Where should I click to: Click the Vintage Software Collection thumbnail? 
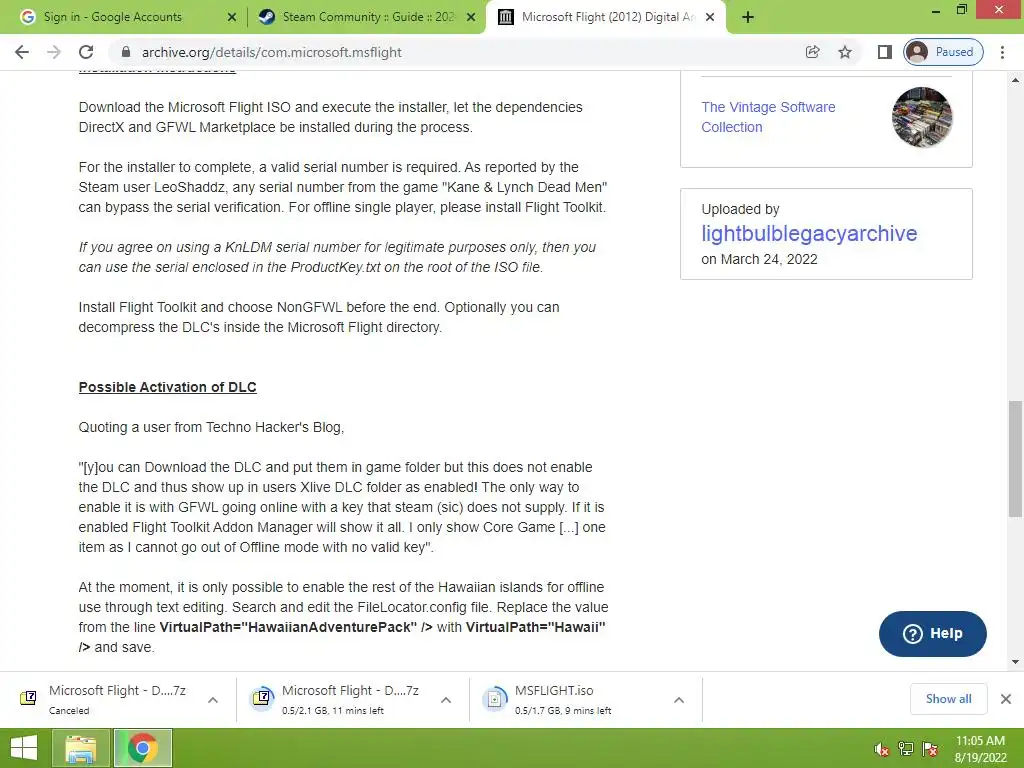(x=922, y=118)
